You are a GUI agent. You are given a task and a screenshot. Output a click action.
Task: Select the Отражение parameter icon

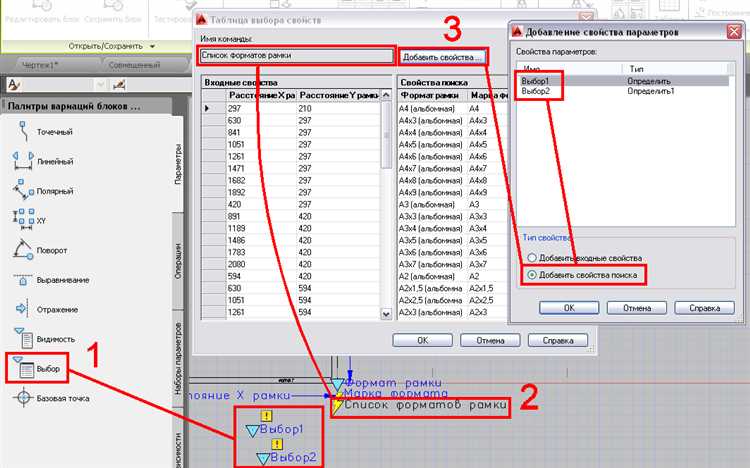(x=22, y=309)
